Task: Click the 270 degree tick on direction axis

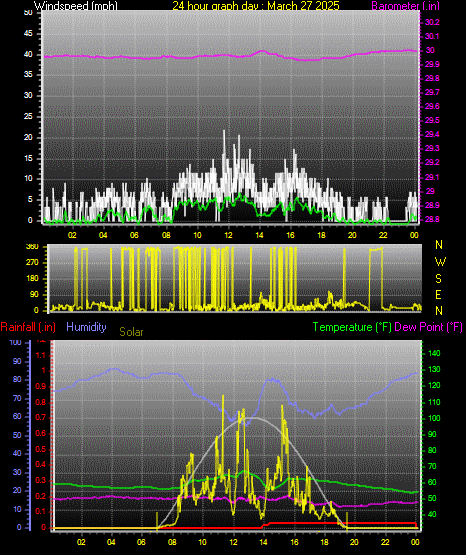Action: [32, 263]
